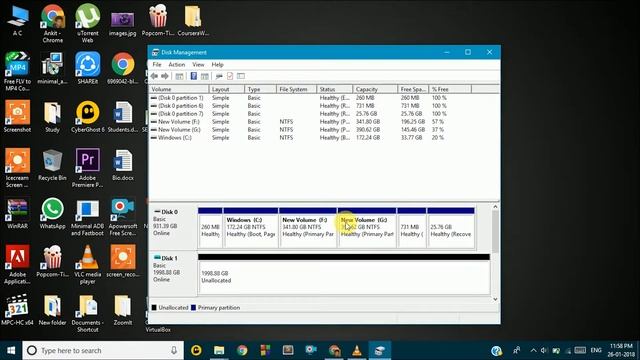
Task: Select the (Disk 0 partition 1) volume row
Action: tap(324, 98)
